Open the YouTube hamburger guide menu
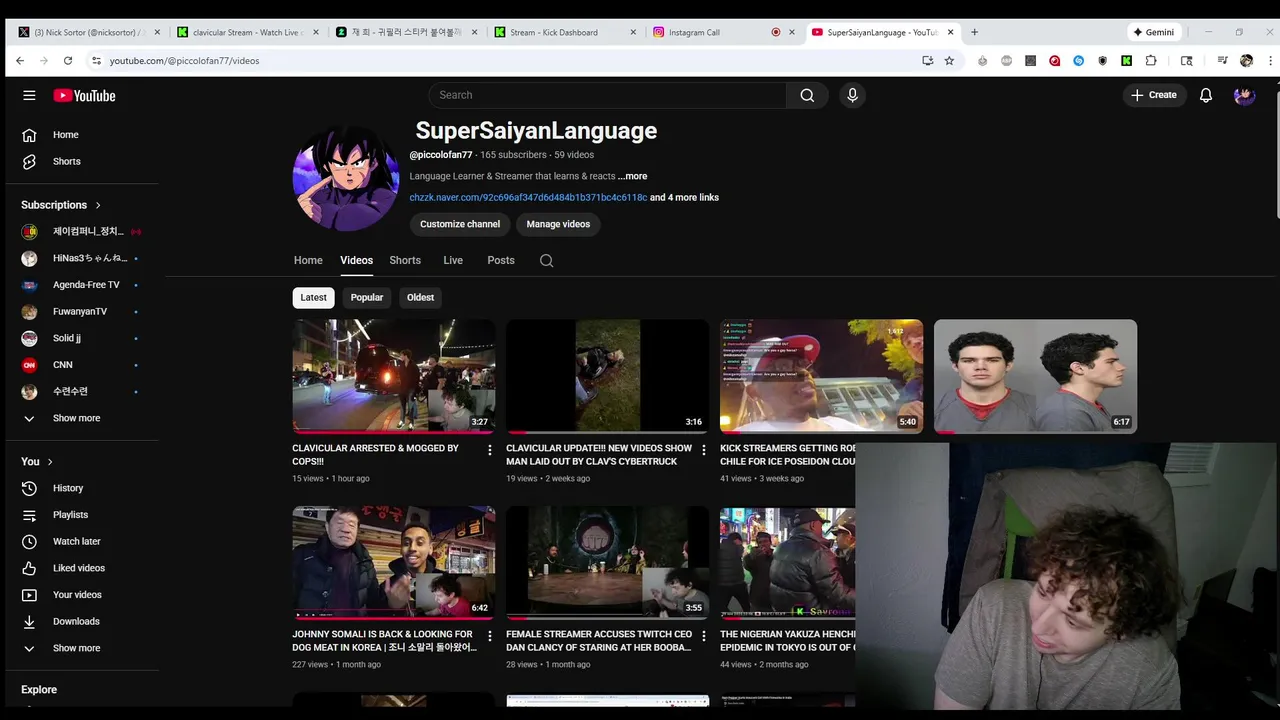This screenshot has height=720, width=1280. 29,95
